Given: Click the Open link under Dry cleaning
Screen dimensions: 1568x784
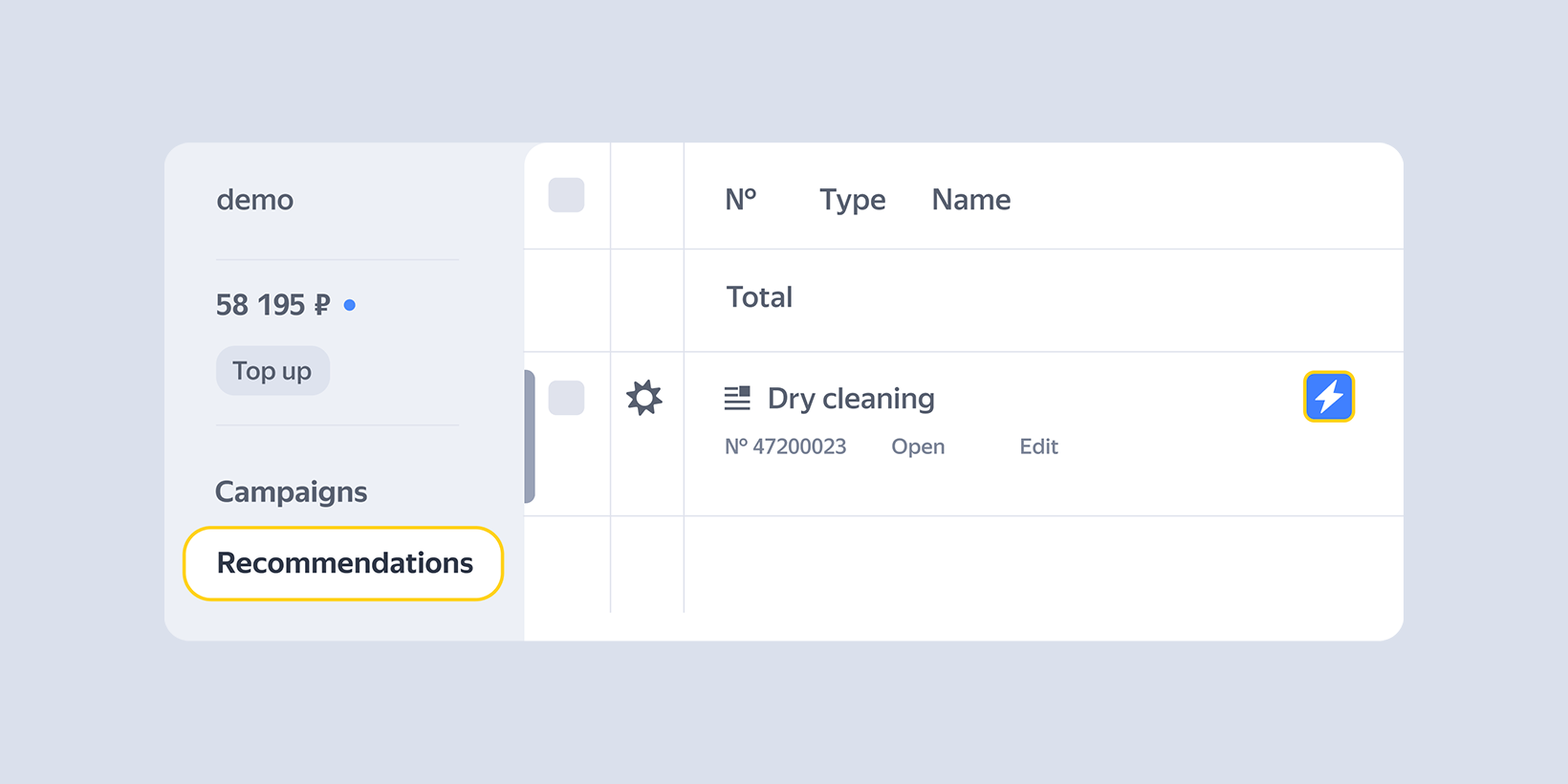Looking at the screenshot, I should point(918,446).
